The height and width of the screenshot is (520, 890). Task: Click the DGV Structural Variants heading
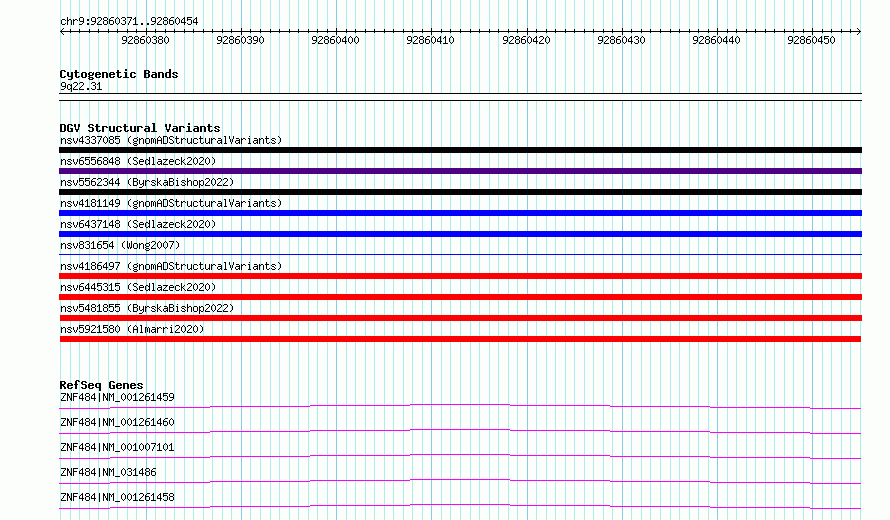click(x=140, y=128)
